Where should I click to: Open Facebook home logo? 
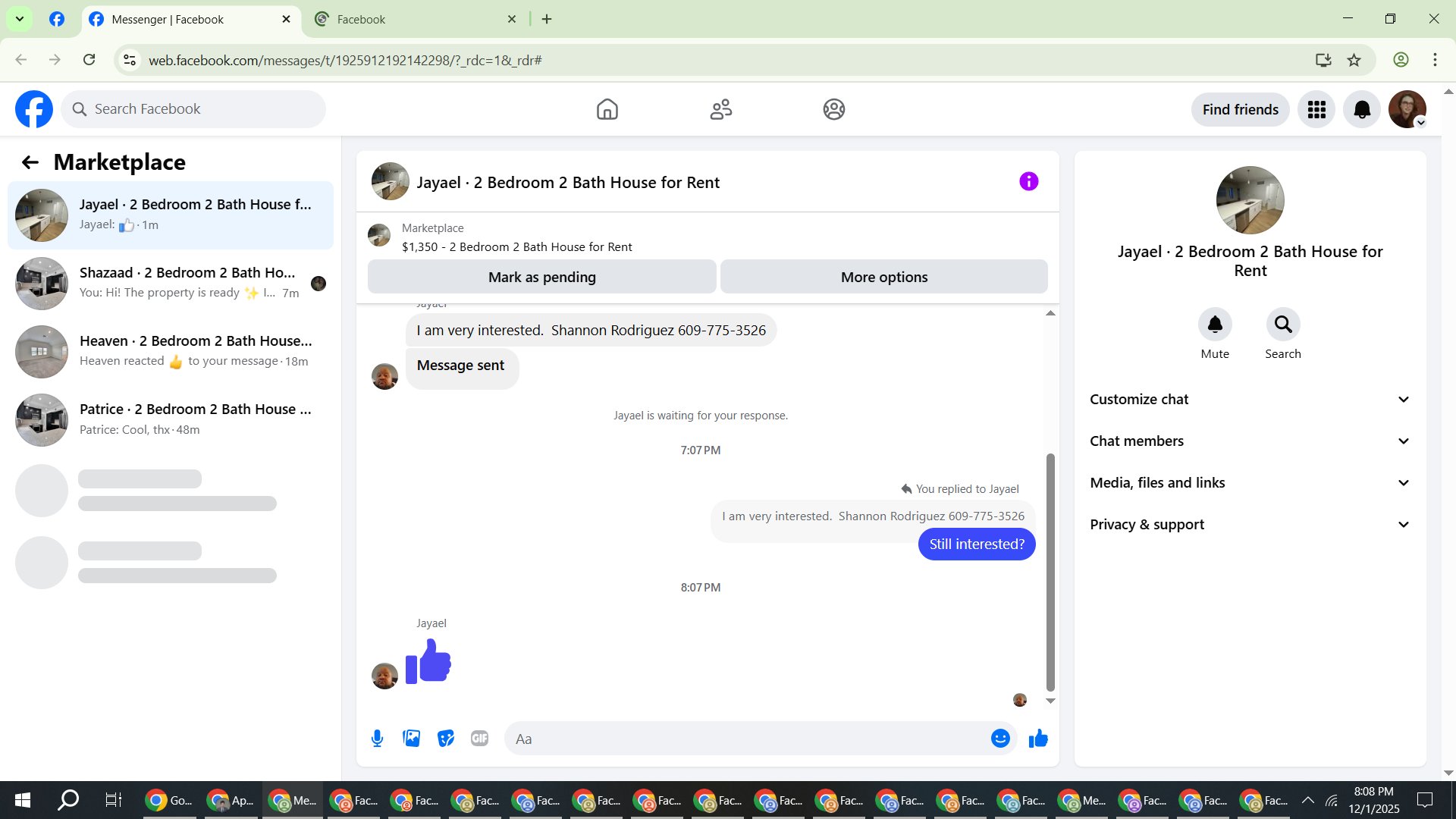coord(34,109)
